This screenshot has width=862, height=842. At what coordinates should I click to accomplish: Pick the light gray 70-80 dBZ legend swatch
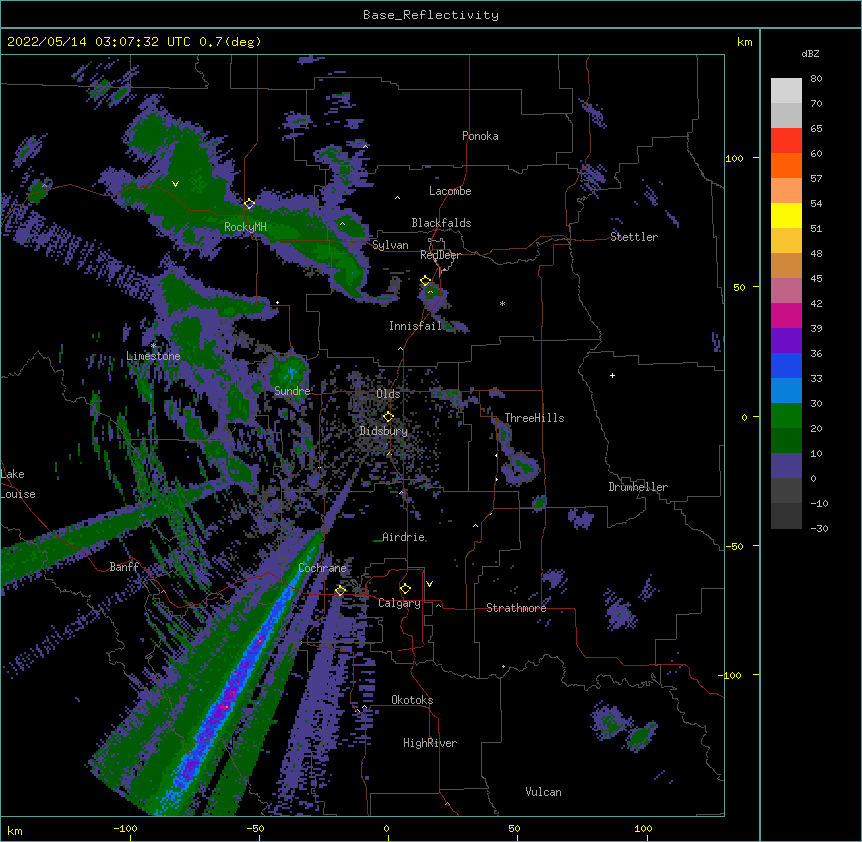(786, 90)
